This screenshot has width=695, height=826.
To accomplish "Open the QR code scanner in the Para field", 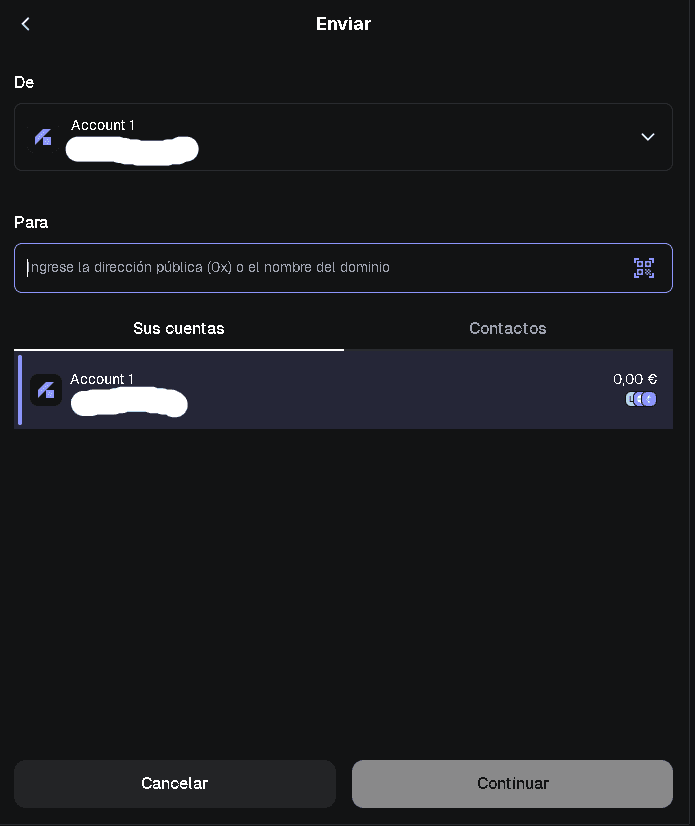I will 644,267.
